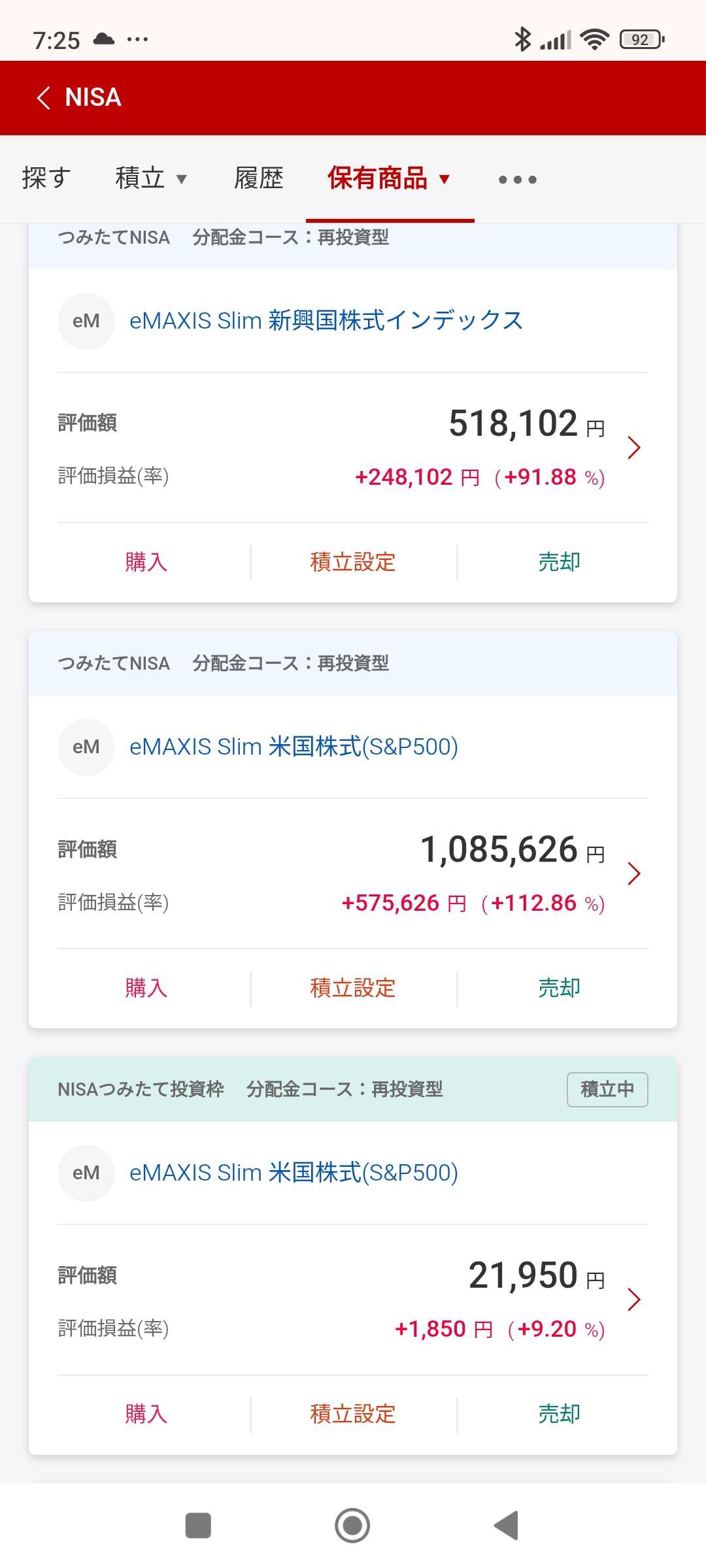Tap the Wi-Fi status icon

pyautogui.click(x=594, y=39)
